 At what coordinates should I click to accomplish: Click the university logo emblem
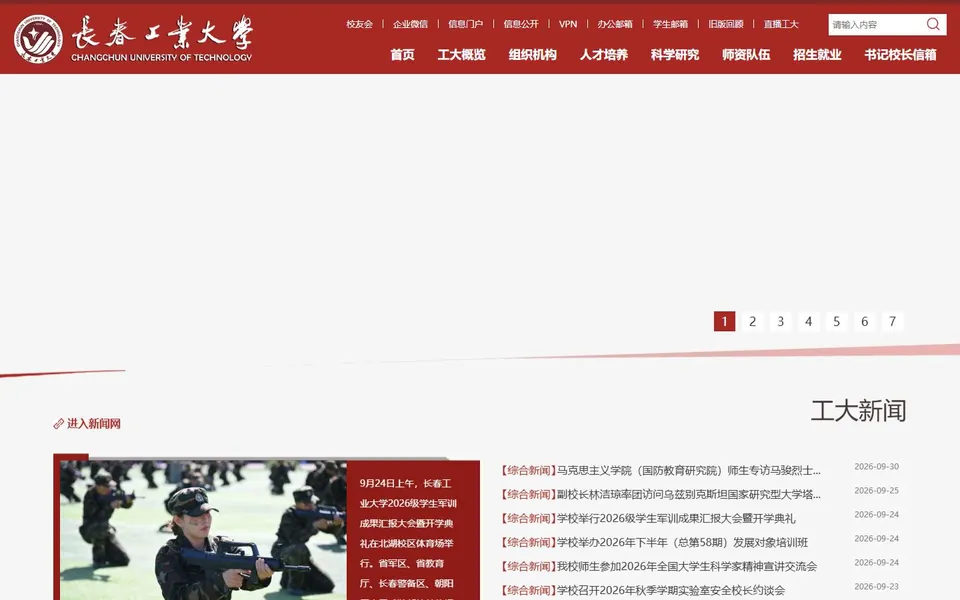(x=39, y=39)
